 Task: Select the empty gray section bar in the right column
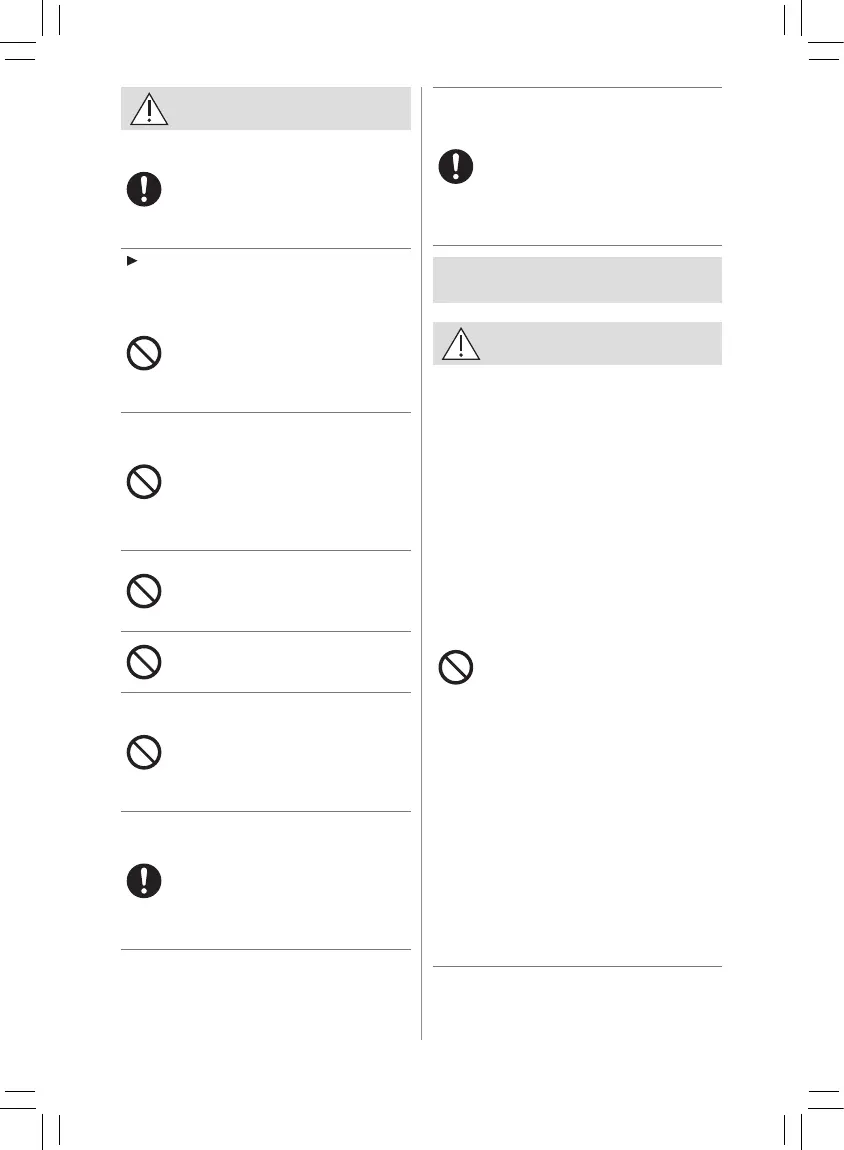(577, 280)
